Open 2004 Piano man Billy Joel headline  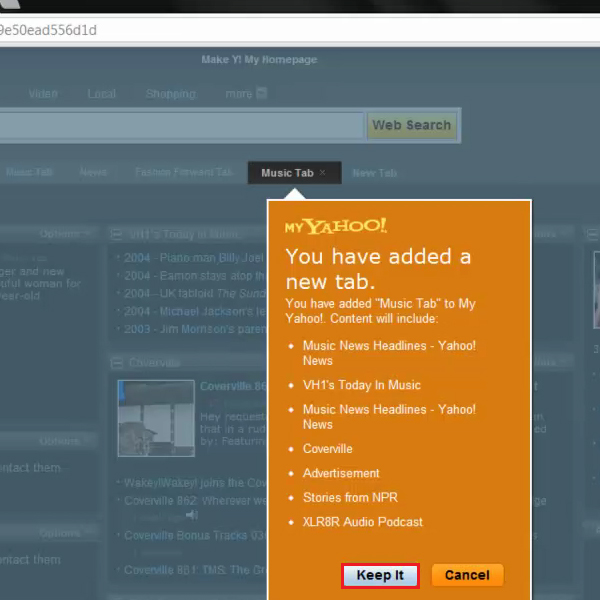tap(195, 258)
